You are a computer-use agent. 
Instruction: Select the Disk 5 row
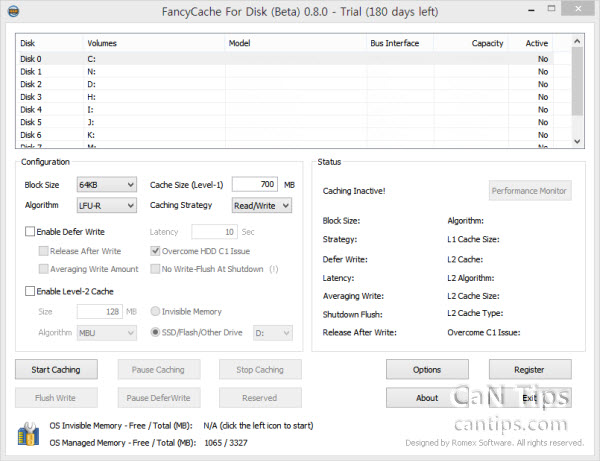click(285, 122)
